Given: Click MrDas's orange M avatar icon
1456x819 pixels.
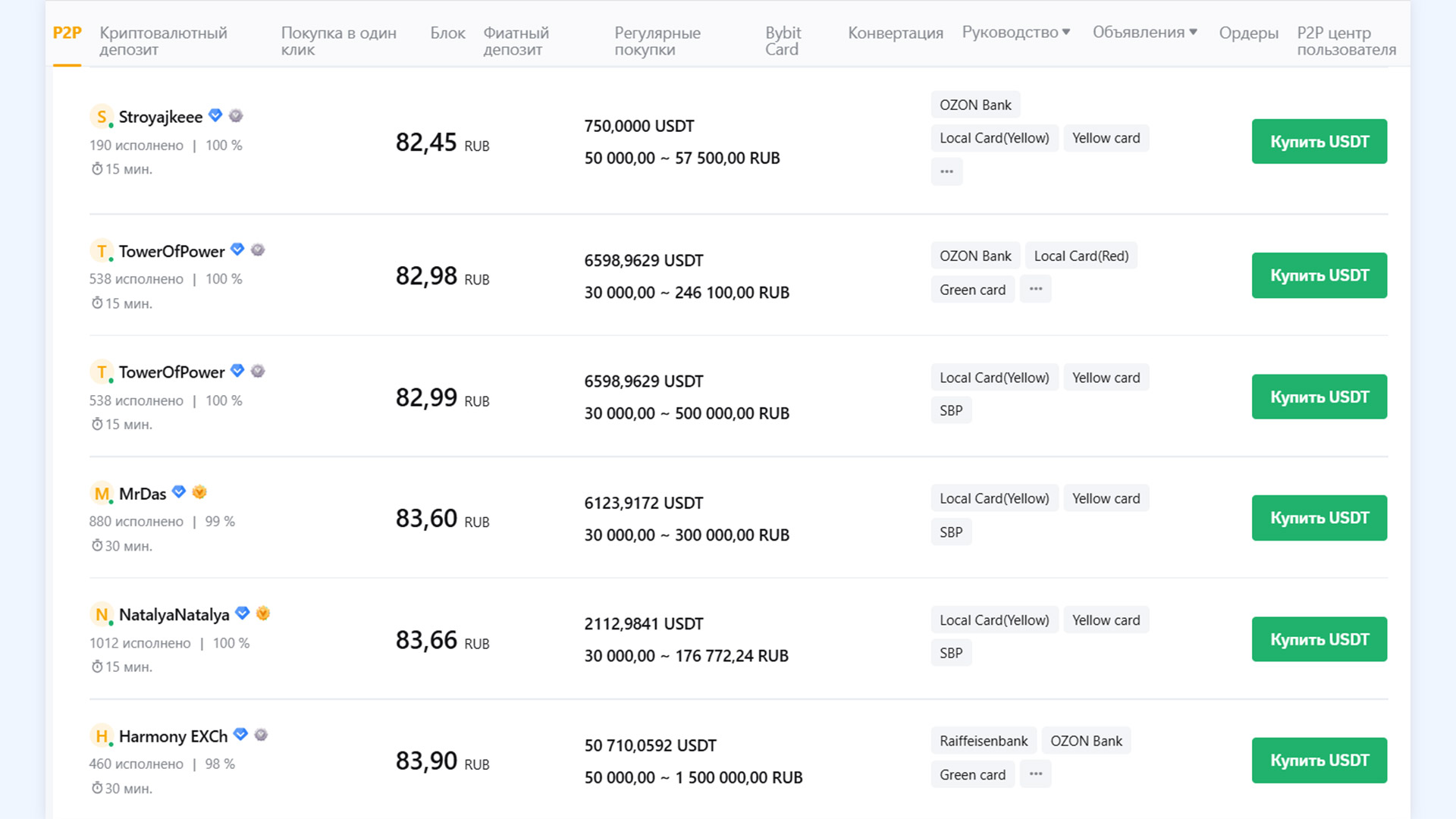Looking at the screenshot, I should click(x=101, y=494).
